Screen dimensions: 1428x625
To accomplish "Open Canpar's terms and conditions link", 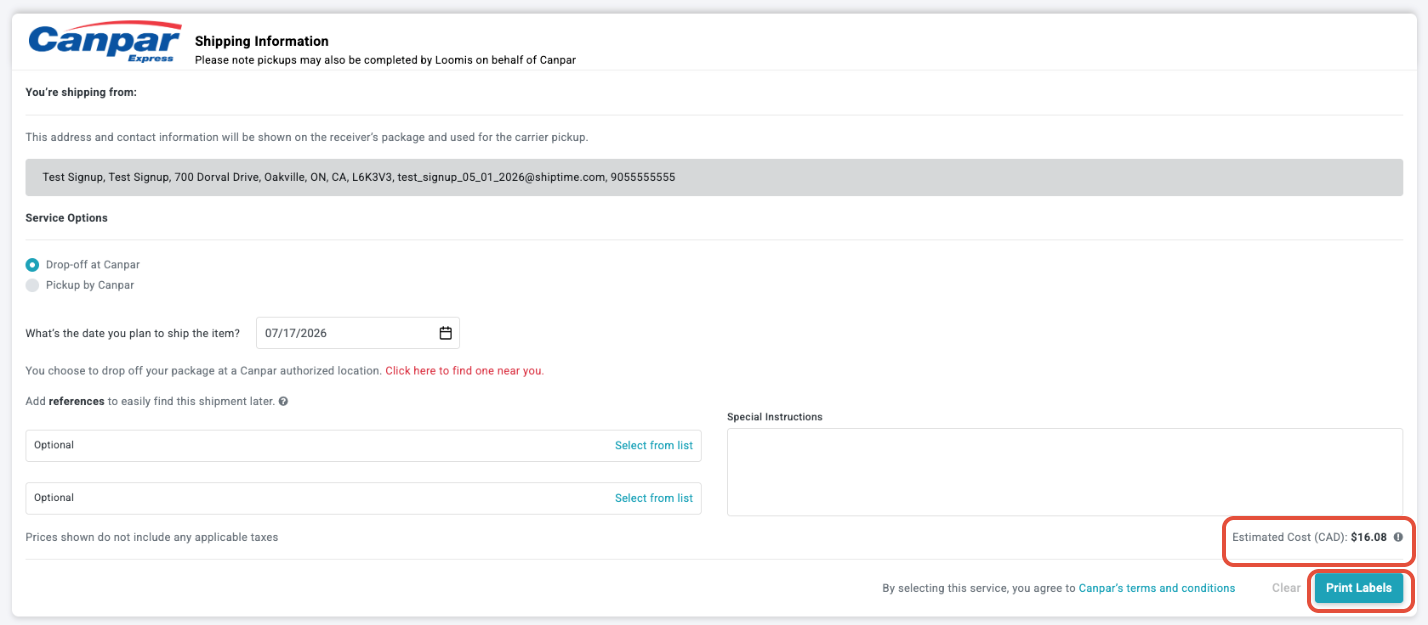I will tap(1157, 588).
